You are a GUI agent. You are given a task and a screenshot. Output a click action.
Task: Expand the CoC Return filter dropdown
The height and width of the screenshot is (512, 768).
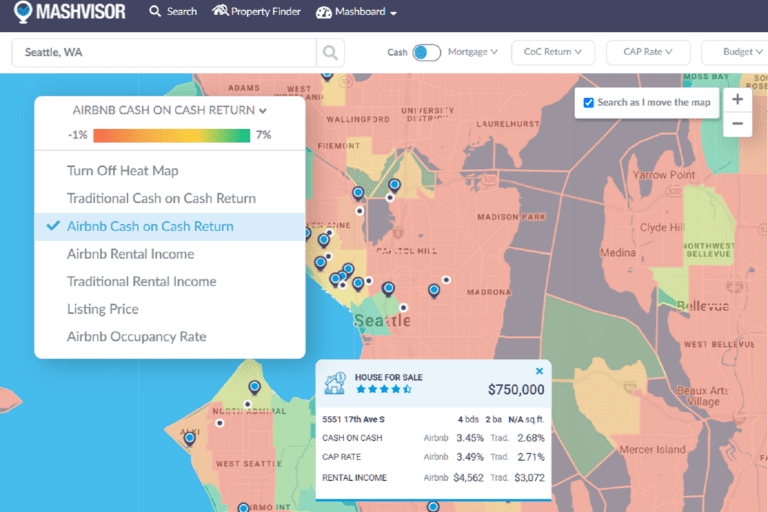553,52
